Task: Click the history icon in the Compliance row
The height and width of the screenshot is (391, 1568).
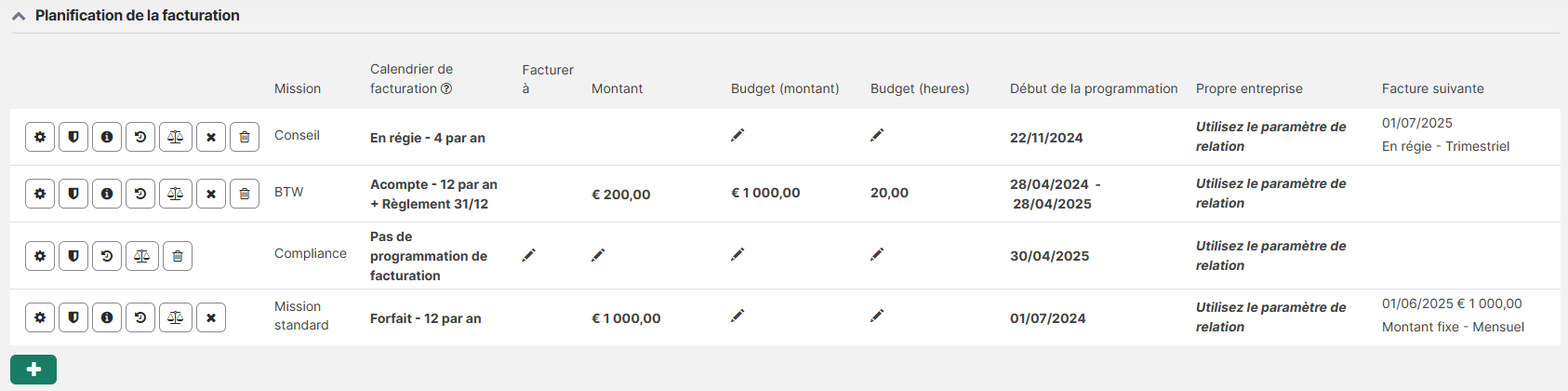Action: coord(107,256)
